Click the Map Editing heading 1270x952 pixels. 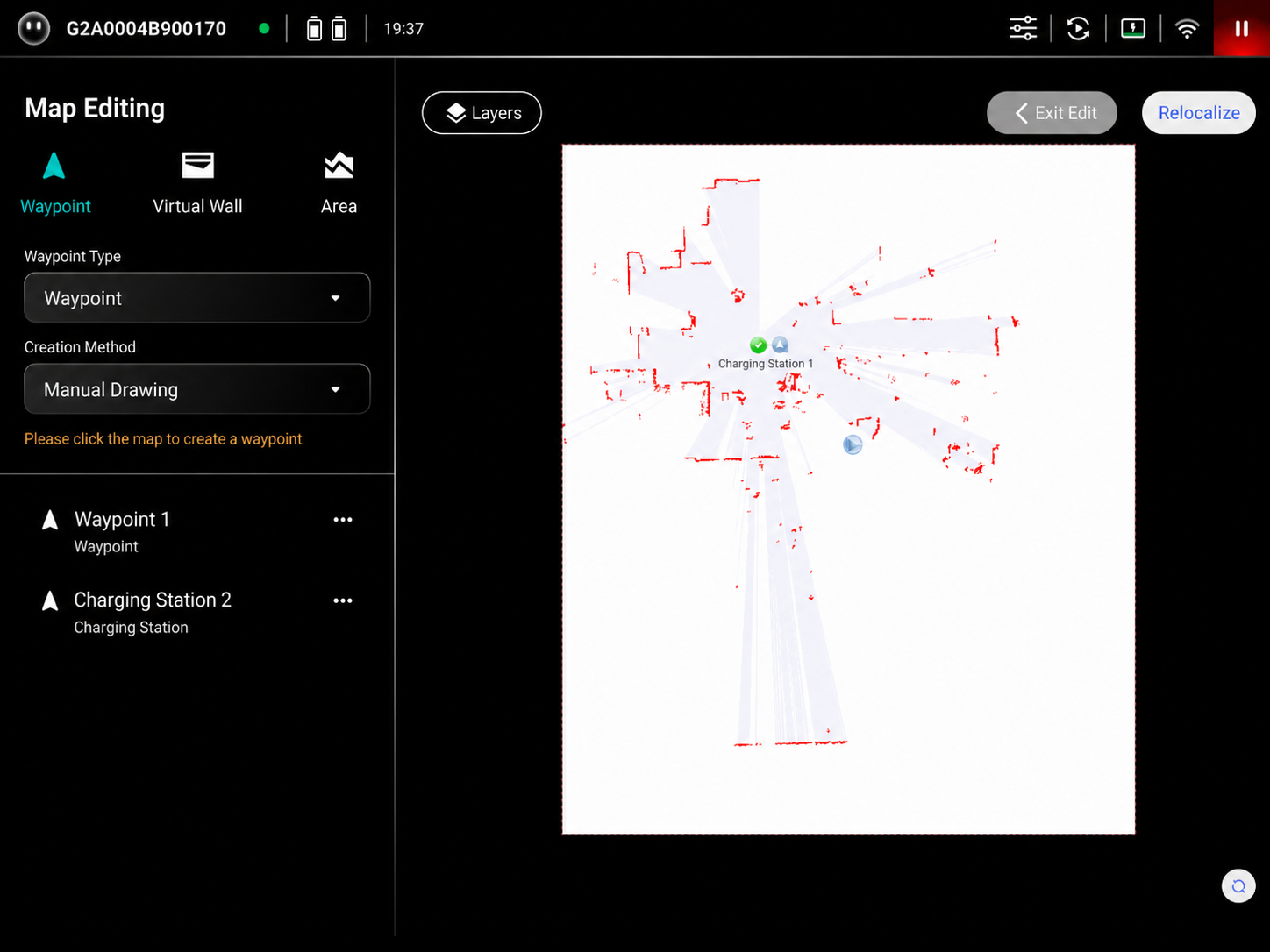click(x=95, y=108)
